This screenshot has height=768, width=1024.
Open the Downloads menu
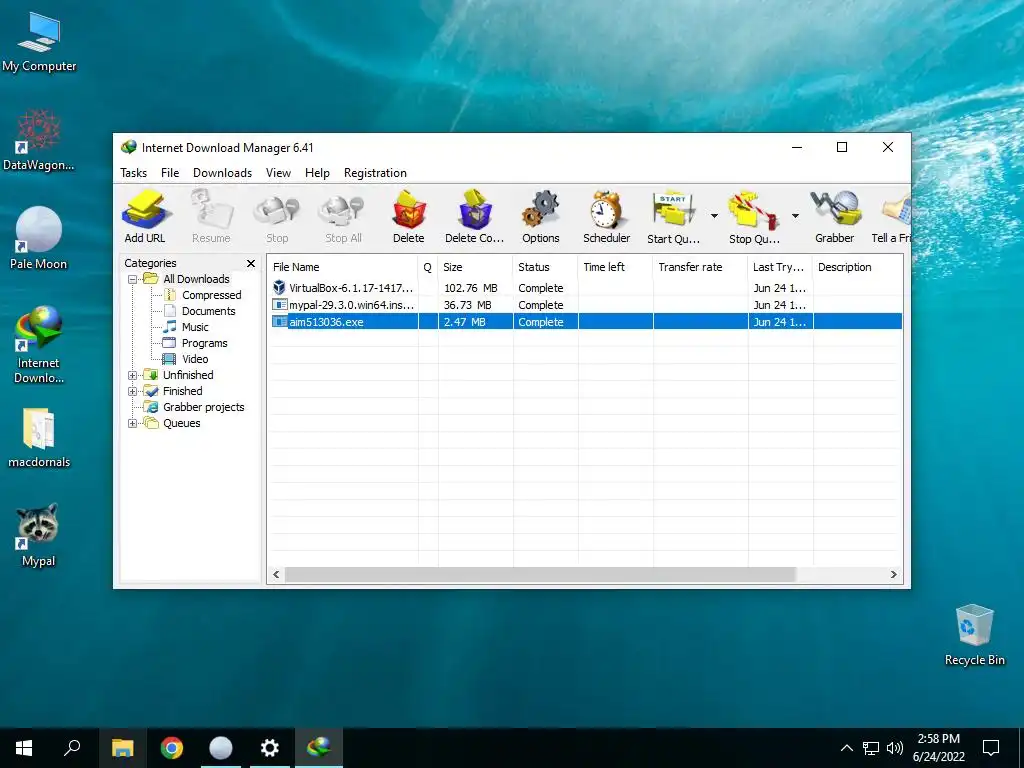222,173
